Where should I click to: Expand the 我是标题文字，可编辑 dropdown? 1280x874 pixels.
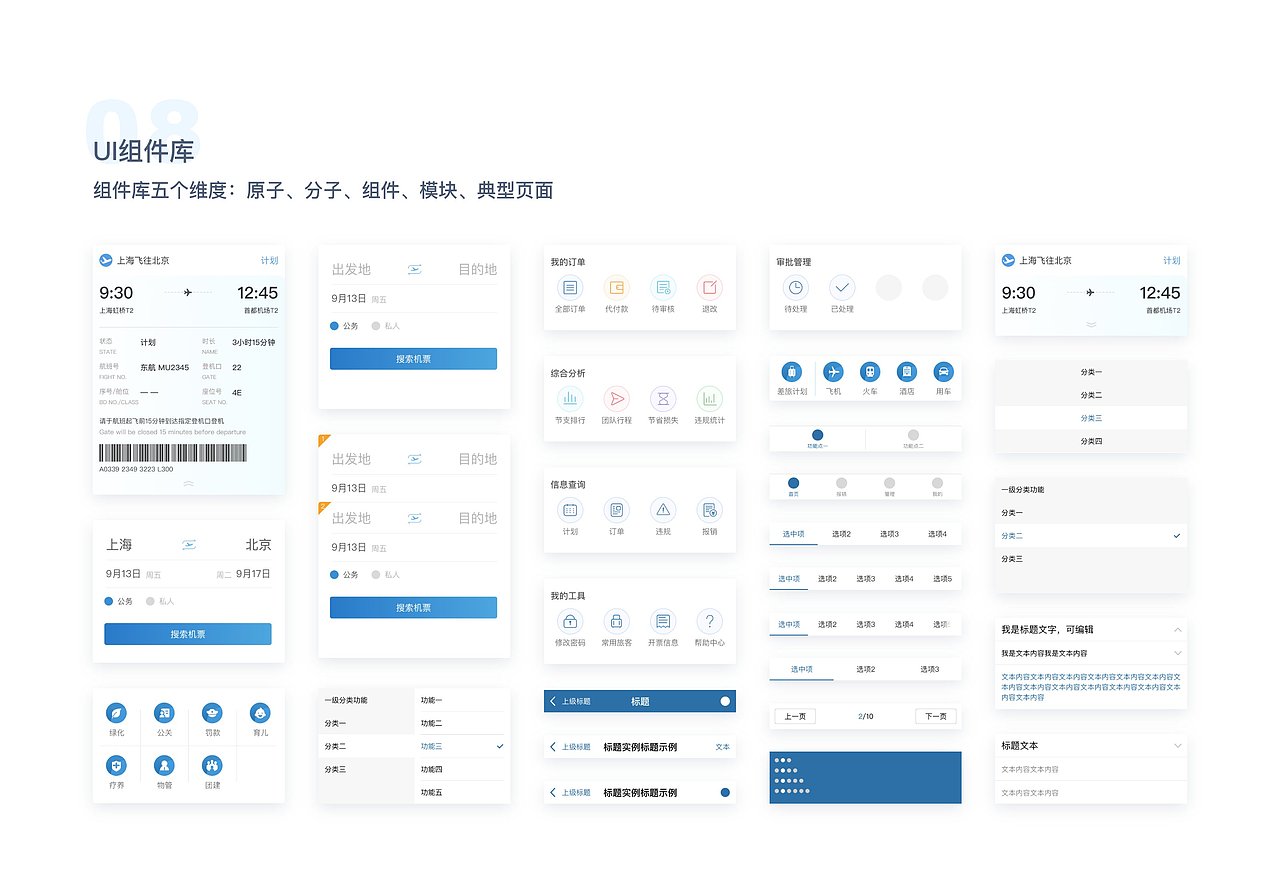click(1178, 629)
